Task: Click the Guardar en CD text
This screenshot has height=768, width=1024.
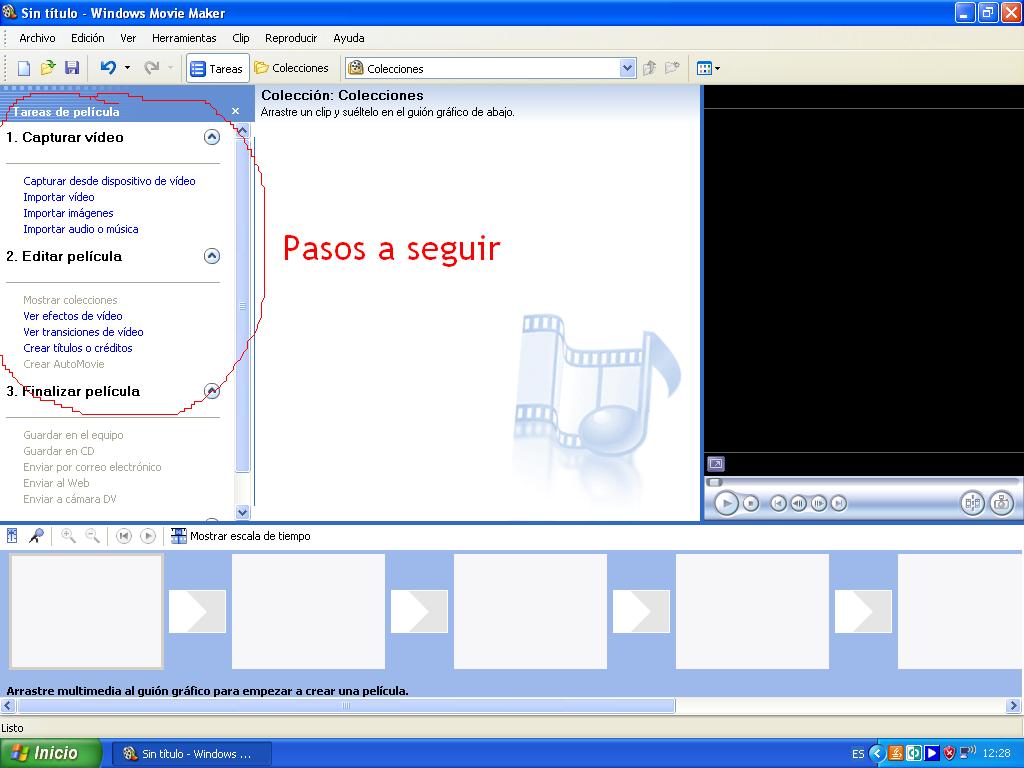Action: click(59, 451)
